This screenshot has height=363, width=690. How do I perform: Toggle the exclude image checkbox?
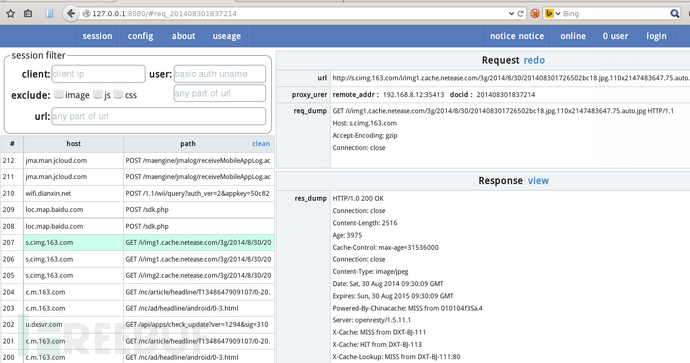pos(59,94)
